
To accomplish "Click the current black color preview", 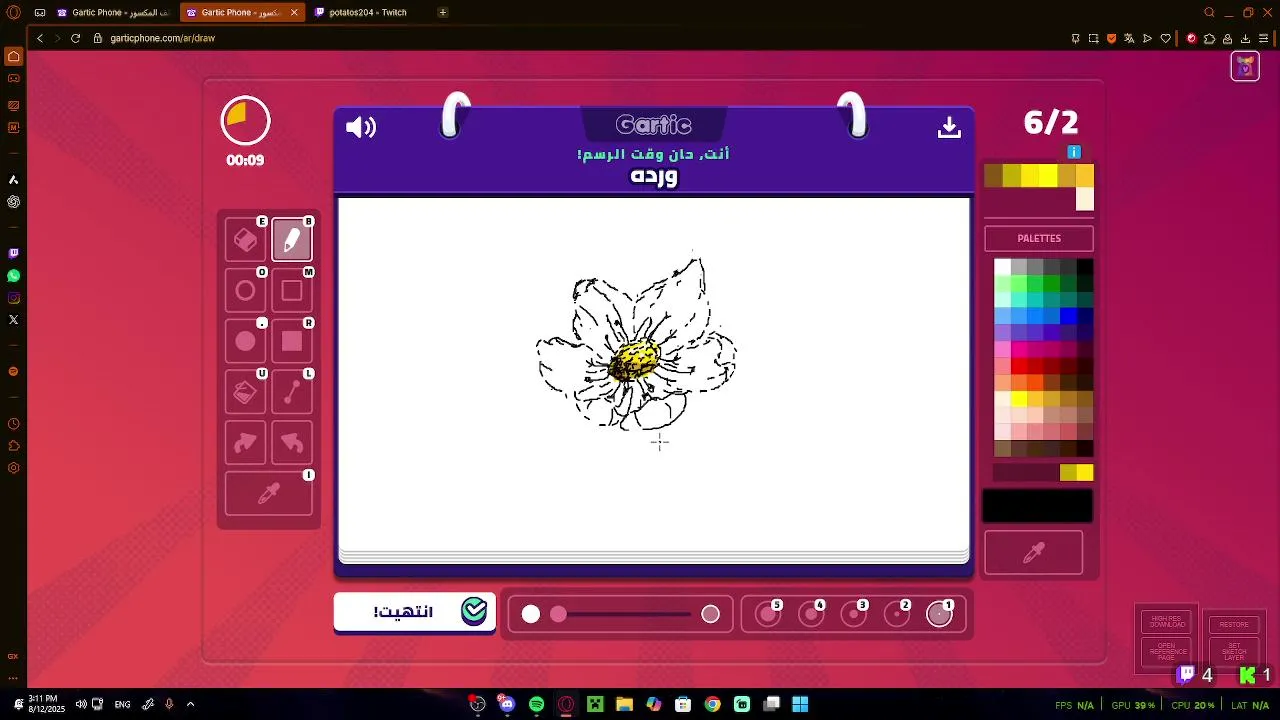I will tap(1037, 506).
